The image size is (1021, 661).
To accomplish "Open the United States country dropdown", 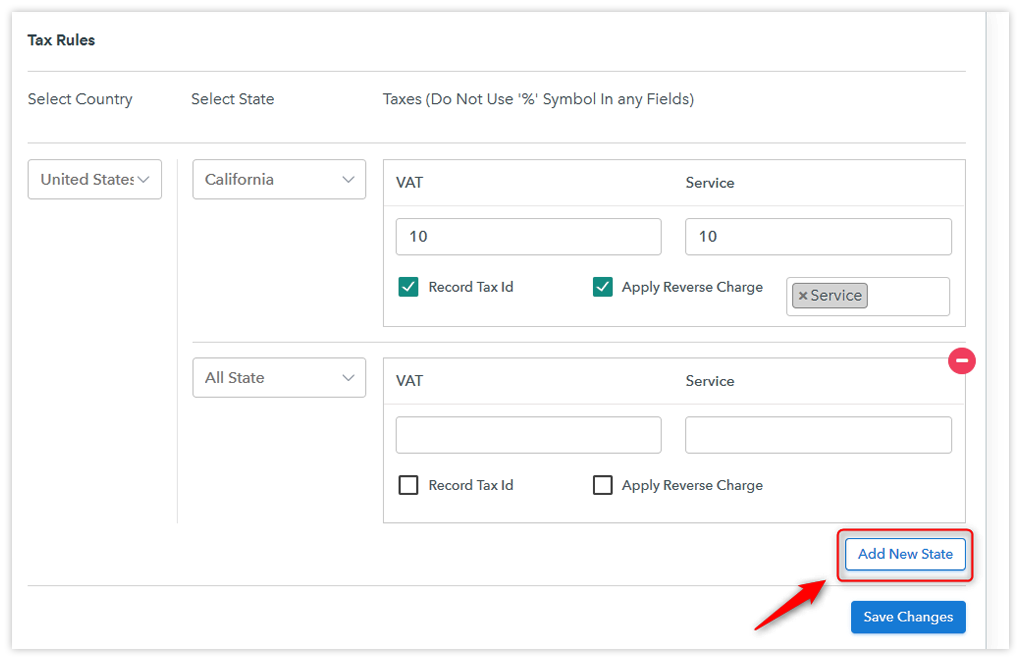I will [x=94, y=179].
